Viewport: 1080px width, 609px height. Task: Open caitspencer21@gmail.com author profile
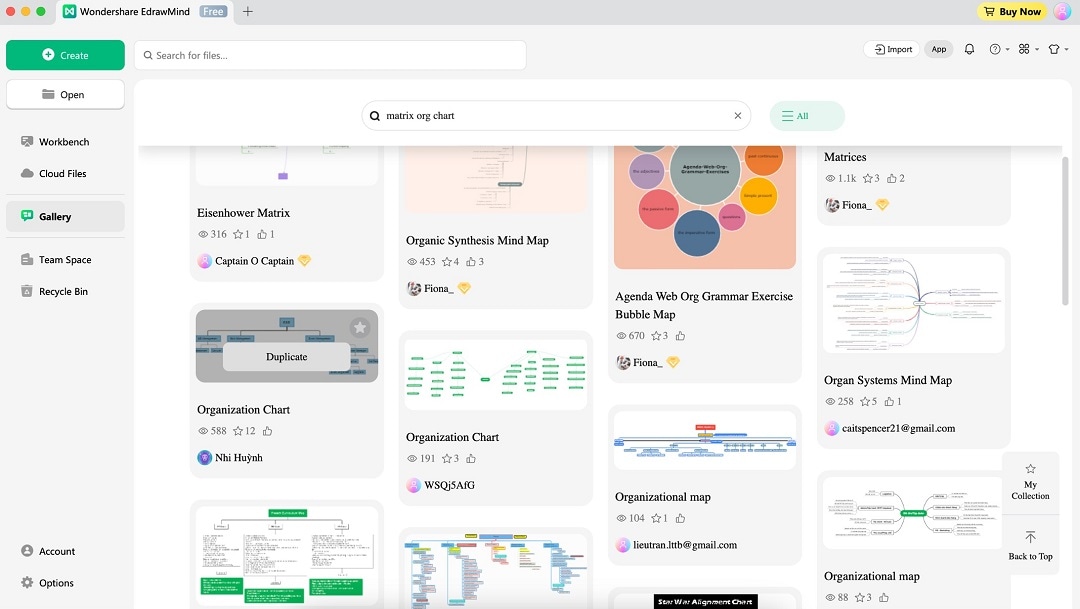click(890, 429)
